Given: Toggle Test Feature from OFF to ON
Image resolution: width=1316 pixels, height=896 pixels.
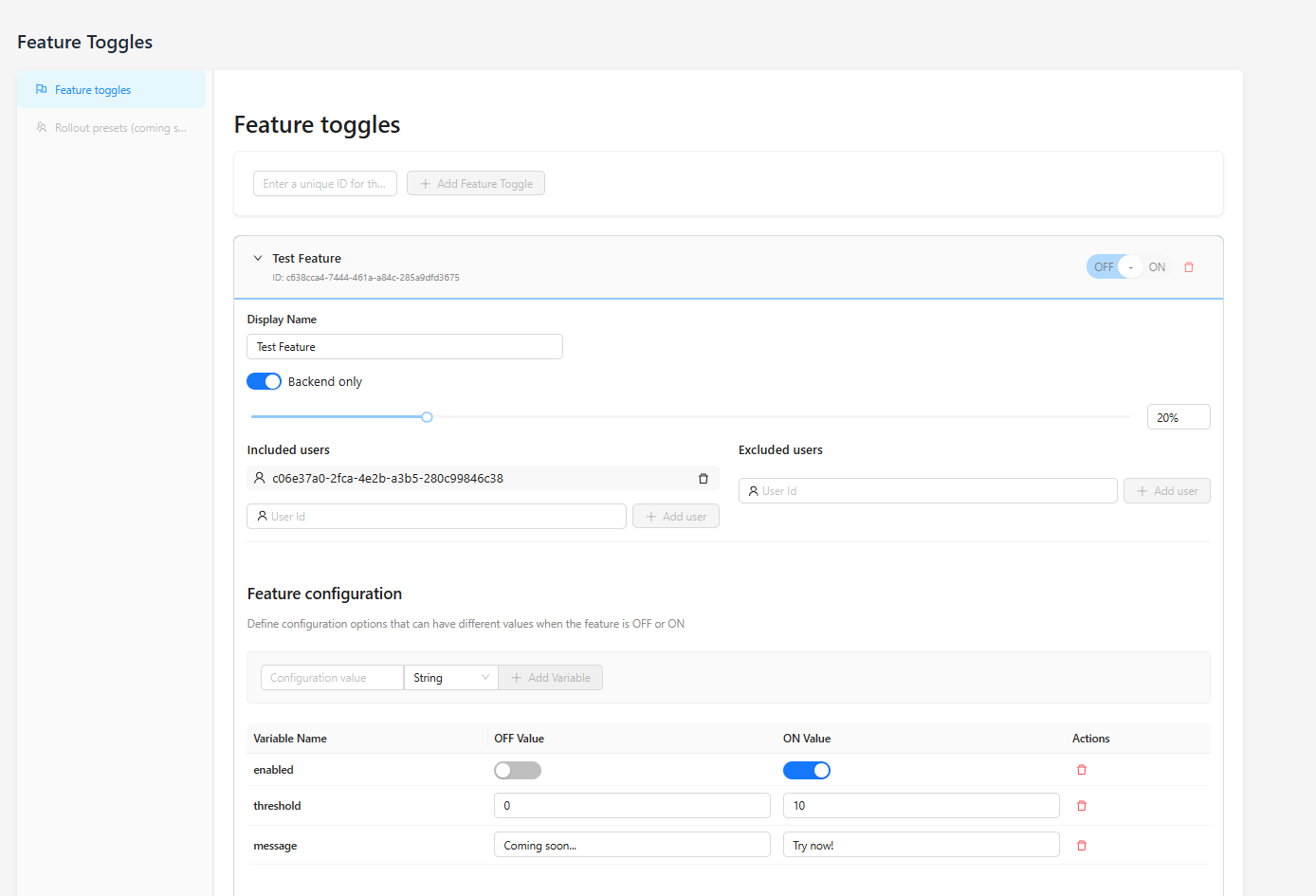Looking at the screenshot, I should (1156, 266).
